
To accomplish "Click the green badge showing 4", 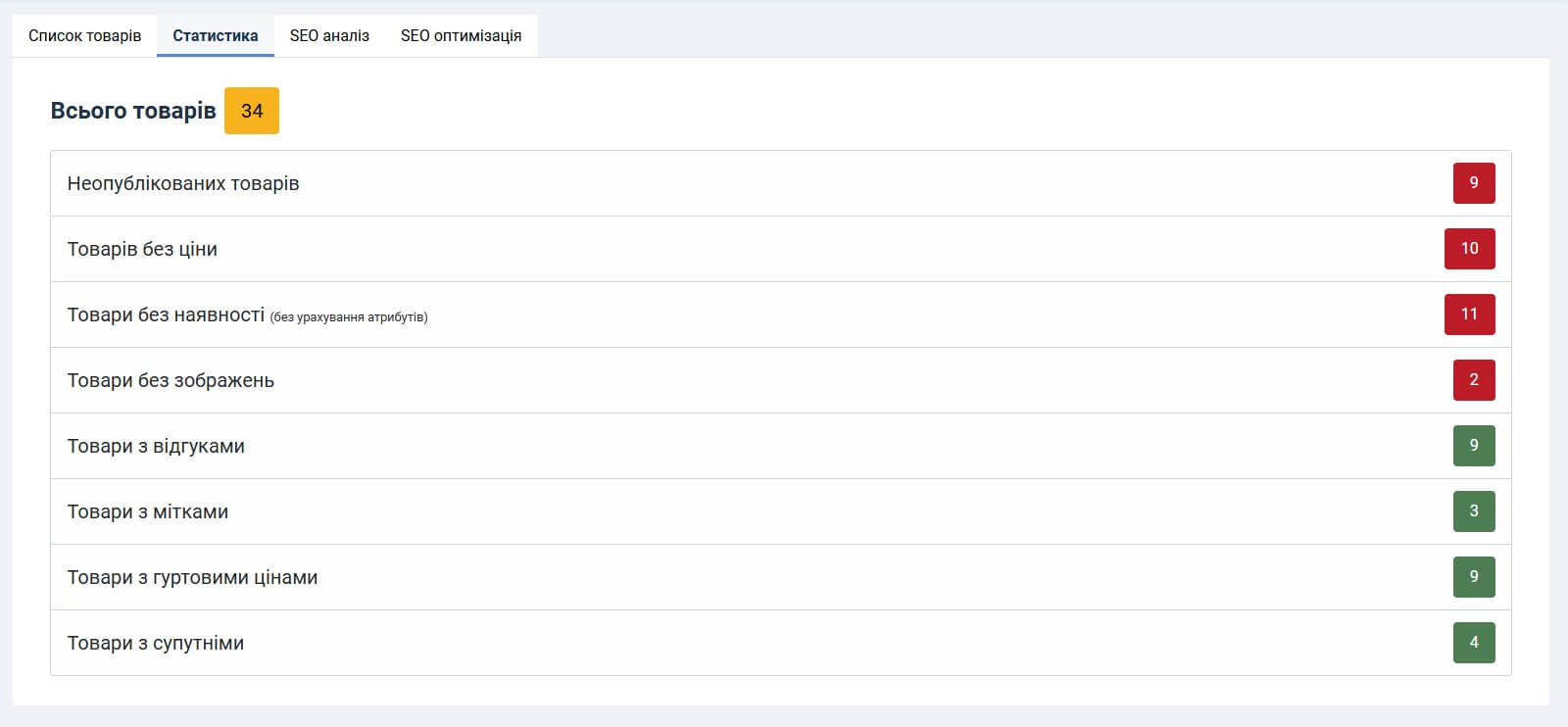I will click(1473, 643).
